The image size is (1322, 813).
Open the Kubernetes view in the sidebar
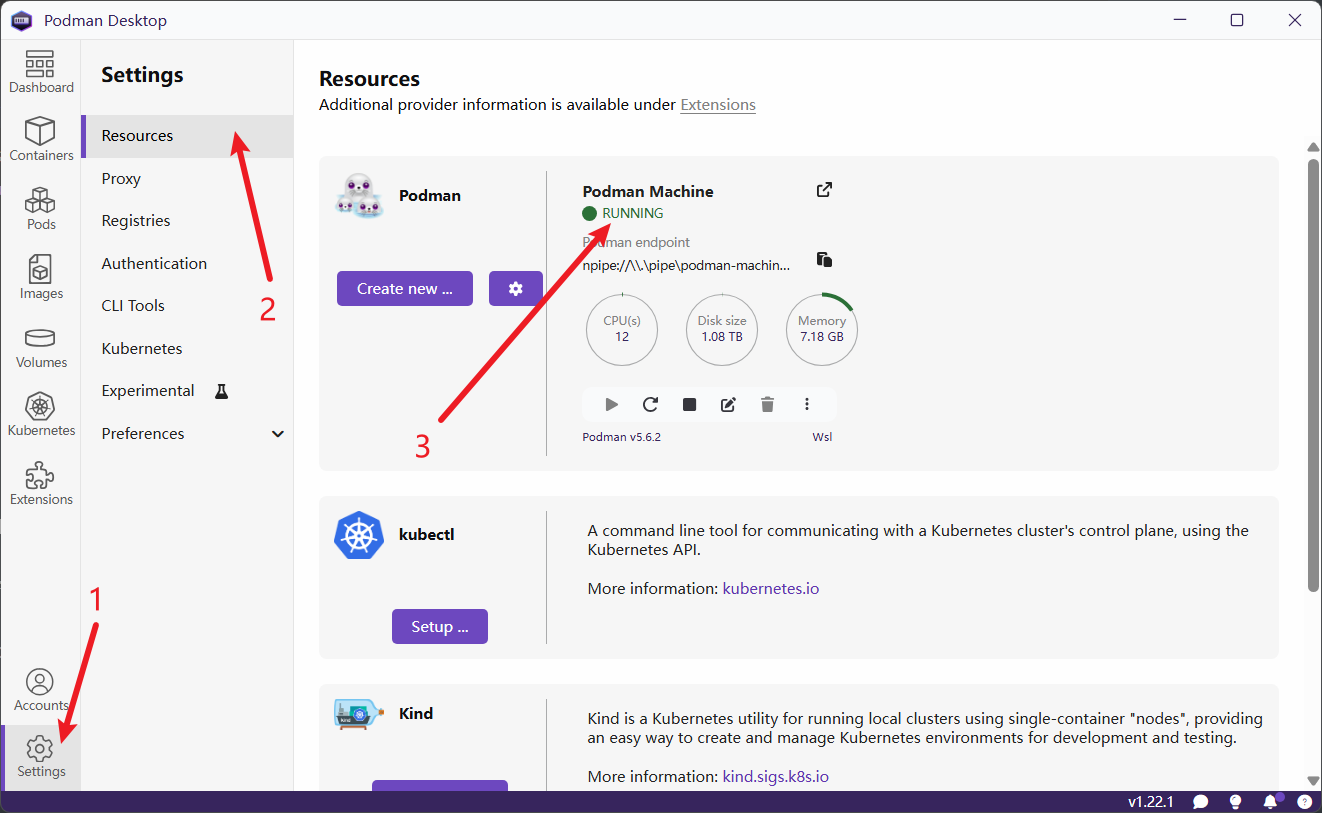point(41,415)
